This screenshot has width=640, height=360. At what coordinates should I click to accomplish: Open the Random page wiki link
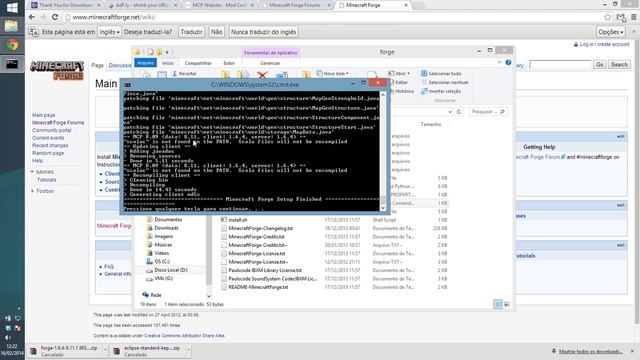click(48, 153)
